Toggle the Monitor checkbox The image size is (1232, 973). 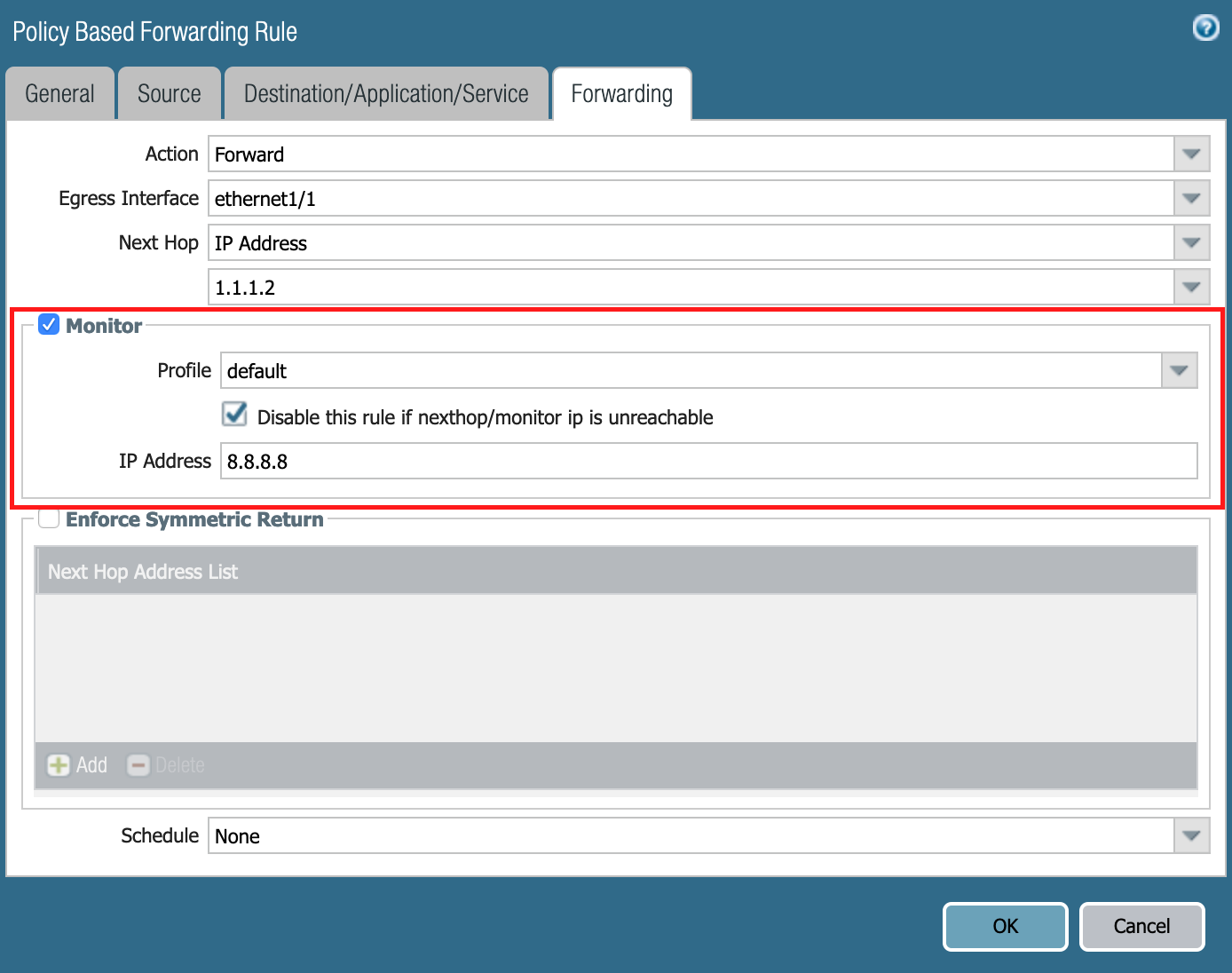coord(49,324)
